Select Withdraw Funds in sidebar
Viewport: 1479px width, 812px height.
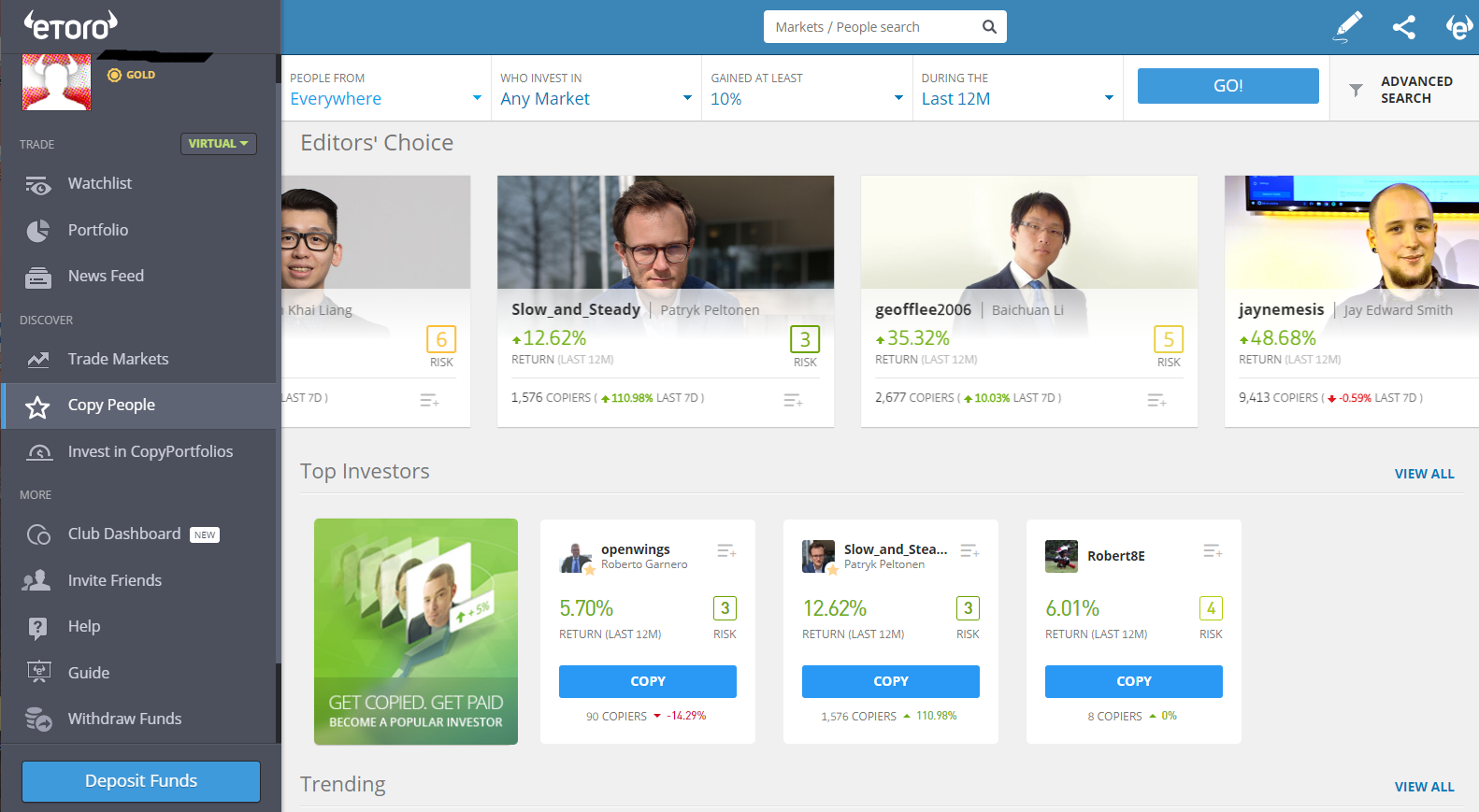click(138, 719)
